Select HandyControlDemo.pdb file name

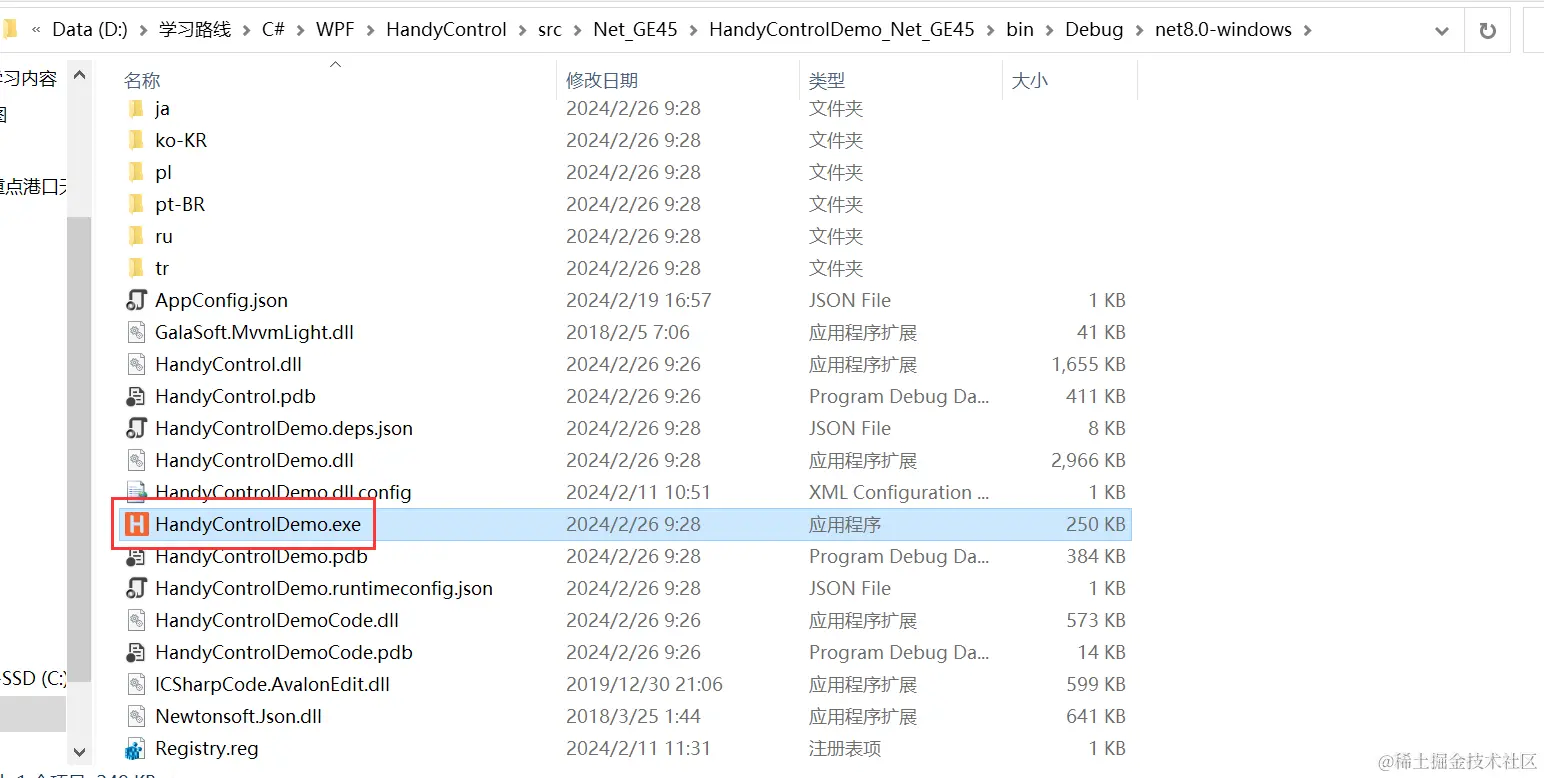261,556
